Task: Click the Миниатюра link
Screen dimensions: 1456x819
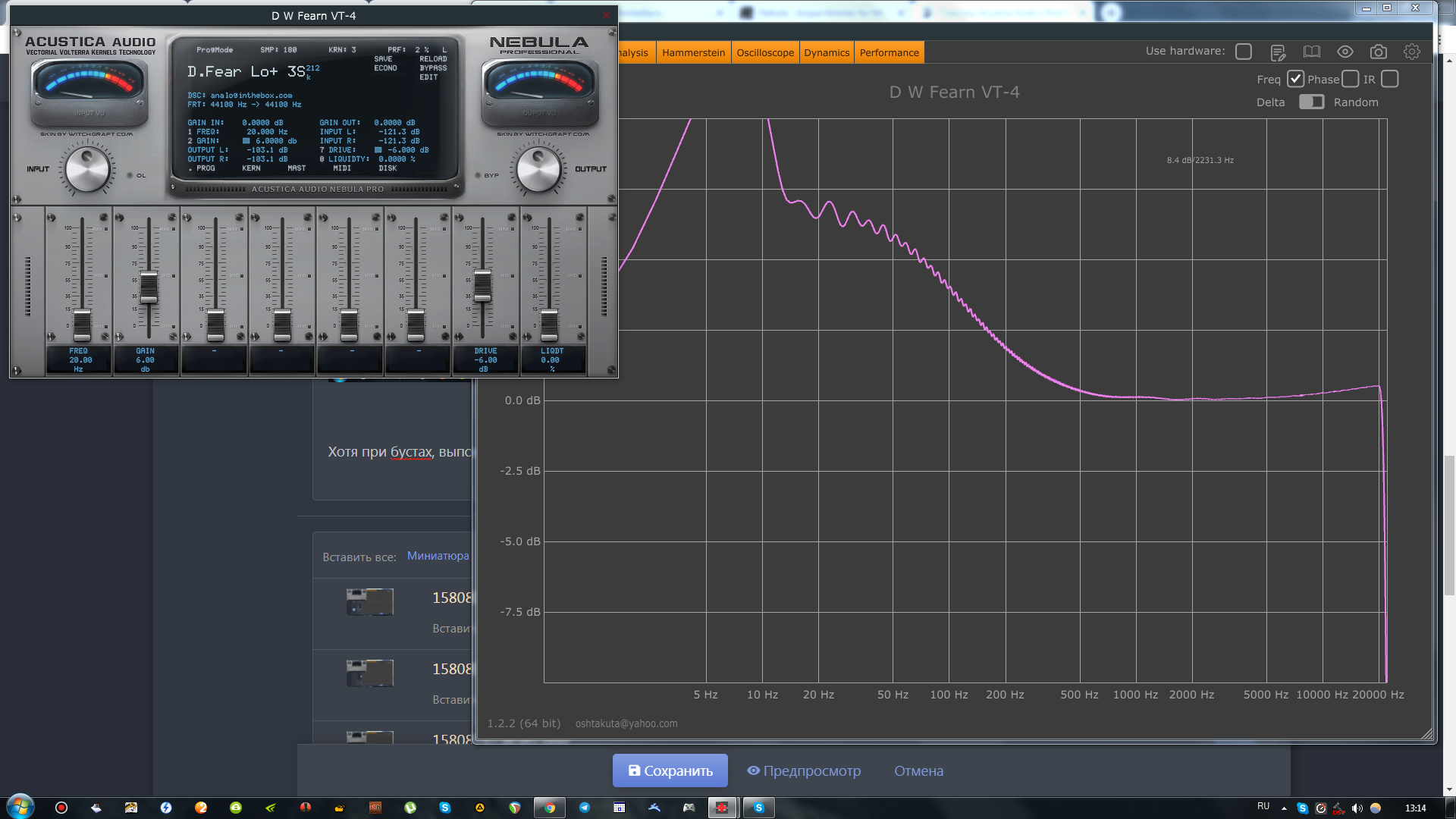Action: coord(438,556)
